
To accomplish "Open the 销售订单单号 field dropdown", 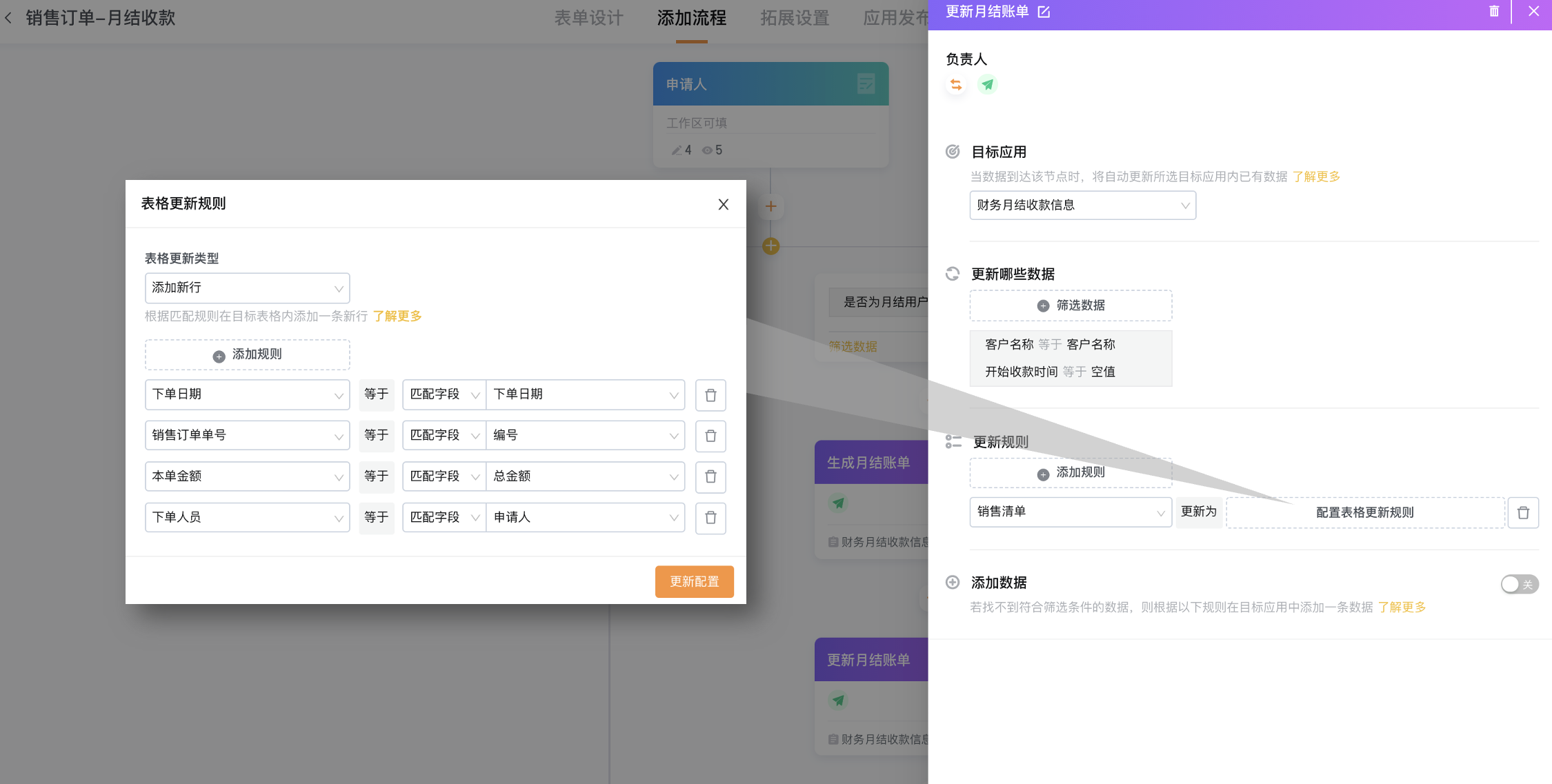I will click(x=247, y=436).
